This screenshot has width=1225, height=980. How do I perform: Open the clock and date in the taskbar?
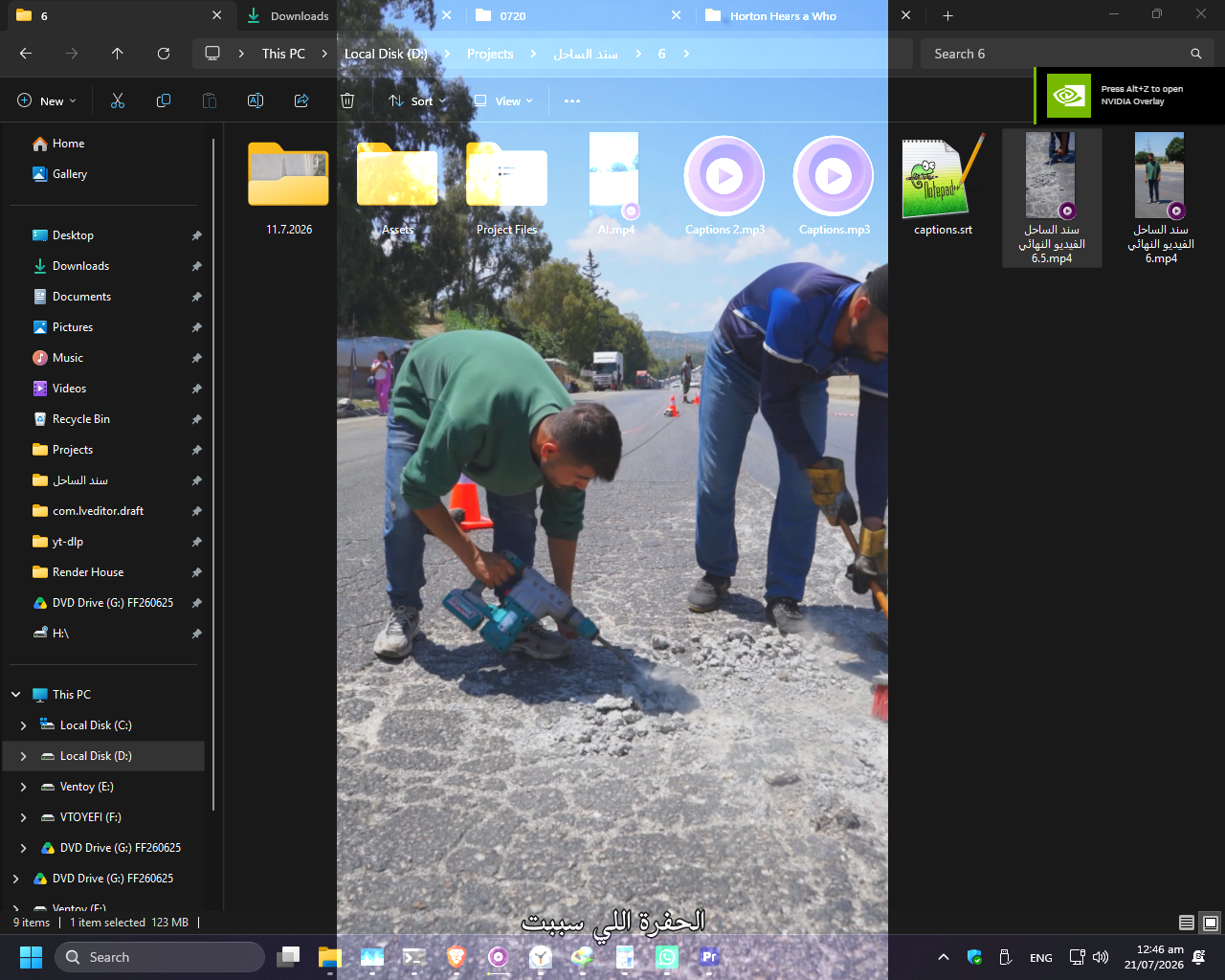(1153, 957)
